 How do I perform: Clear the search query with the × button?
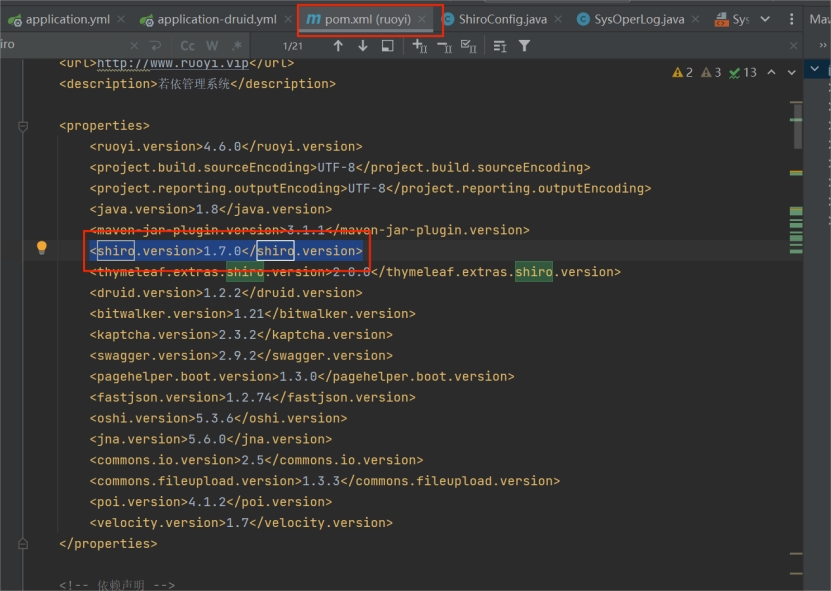click(x=133, y=45)
